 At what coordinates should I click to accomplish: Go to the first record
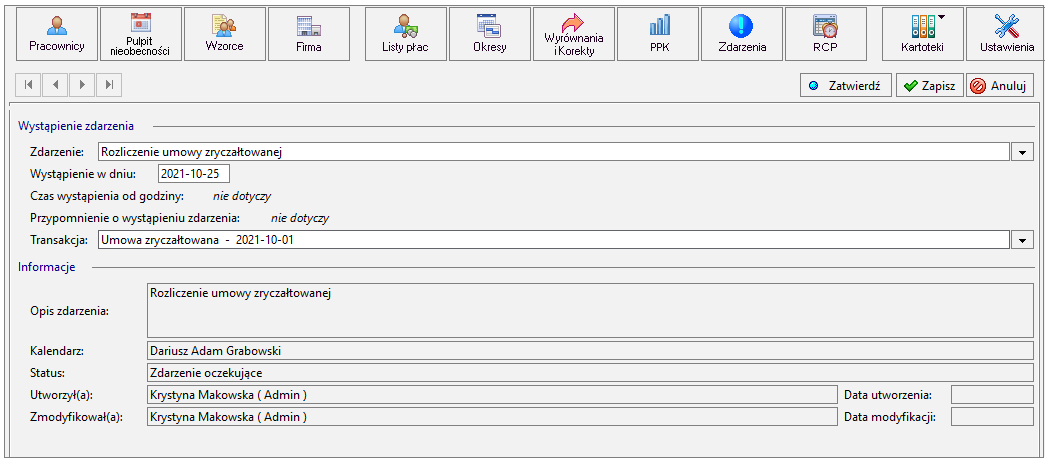point(28,84)
